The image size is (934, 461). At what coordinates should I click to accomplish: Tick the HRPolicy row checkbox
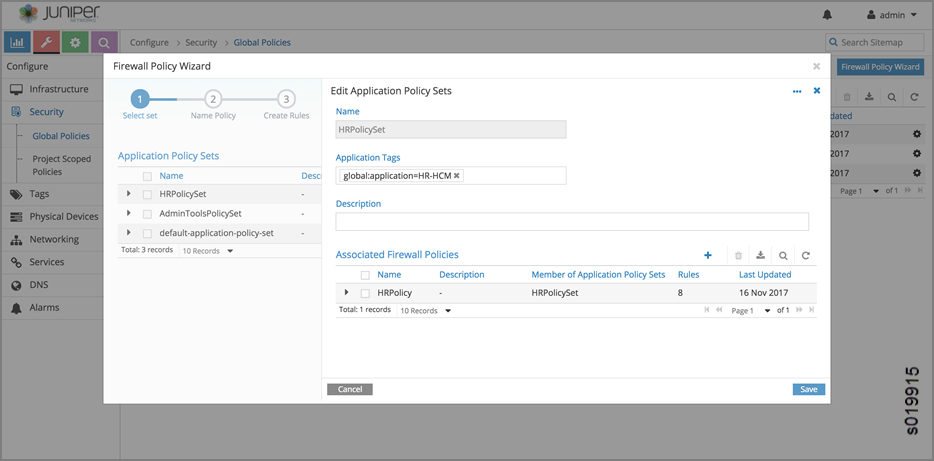(x=365, y=293)
